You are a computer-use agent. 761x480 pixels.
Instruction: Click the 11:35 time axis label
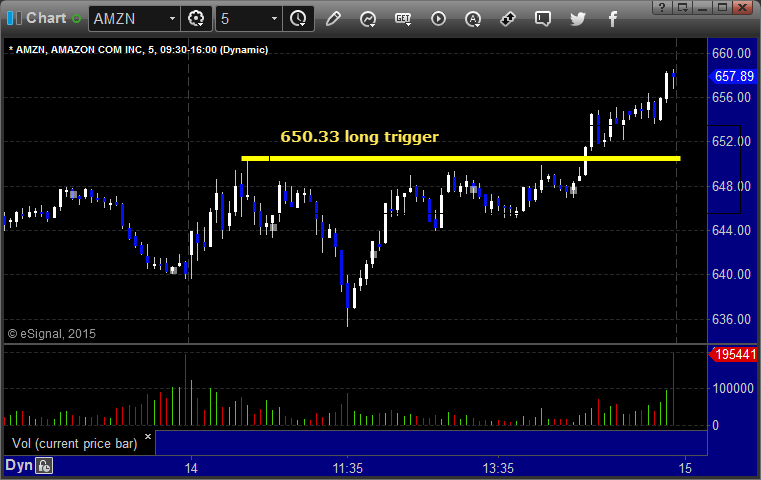coord(347,468)
